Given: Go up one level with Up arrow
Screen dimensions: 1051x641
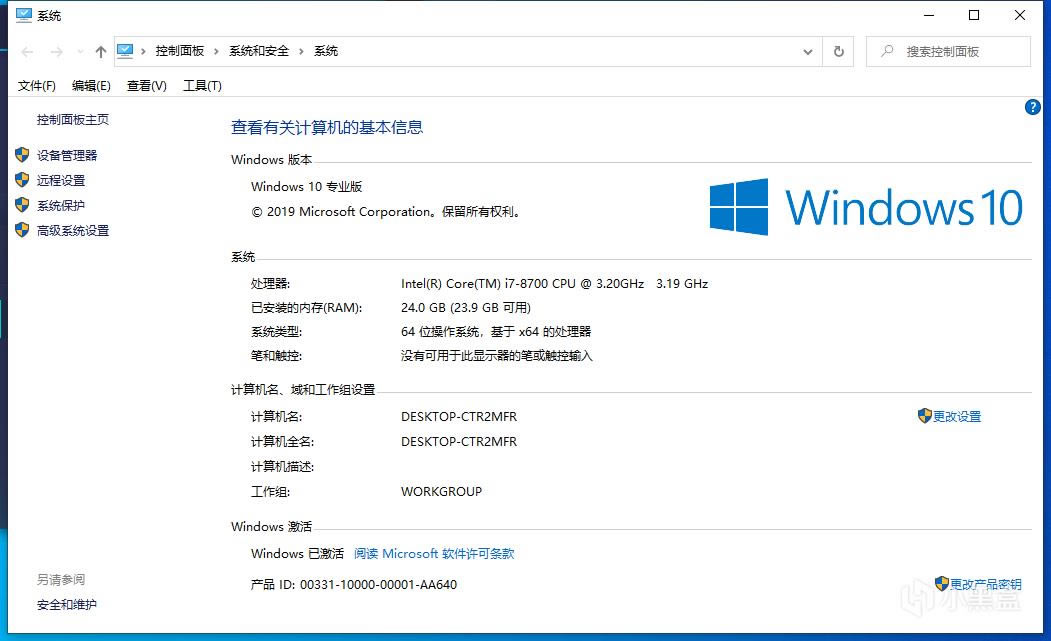Looking at the screenshot, I should (x=101, y=52).
